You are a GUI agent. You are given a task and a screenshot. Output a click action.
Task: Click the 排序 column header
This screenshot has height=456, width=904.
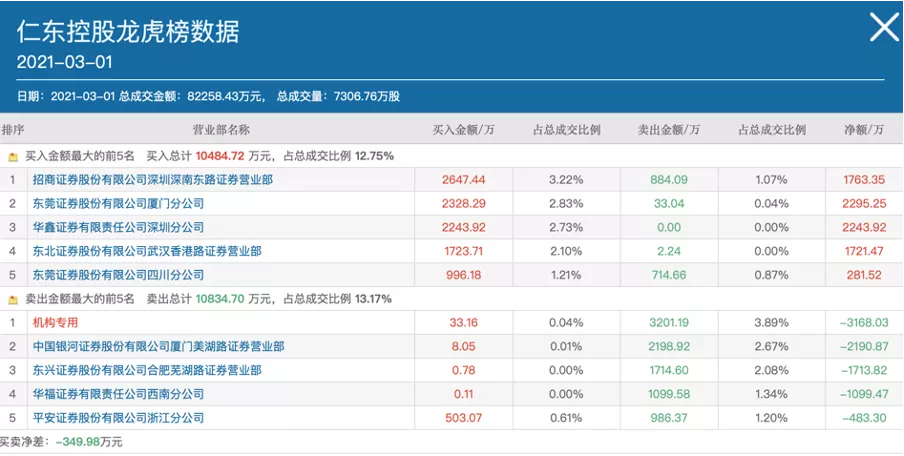(13, 130)
